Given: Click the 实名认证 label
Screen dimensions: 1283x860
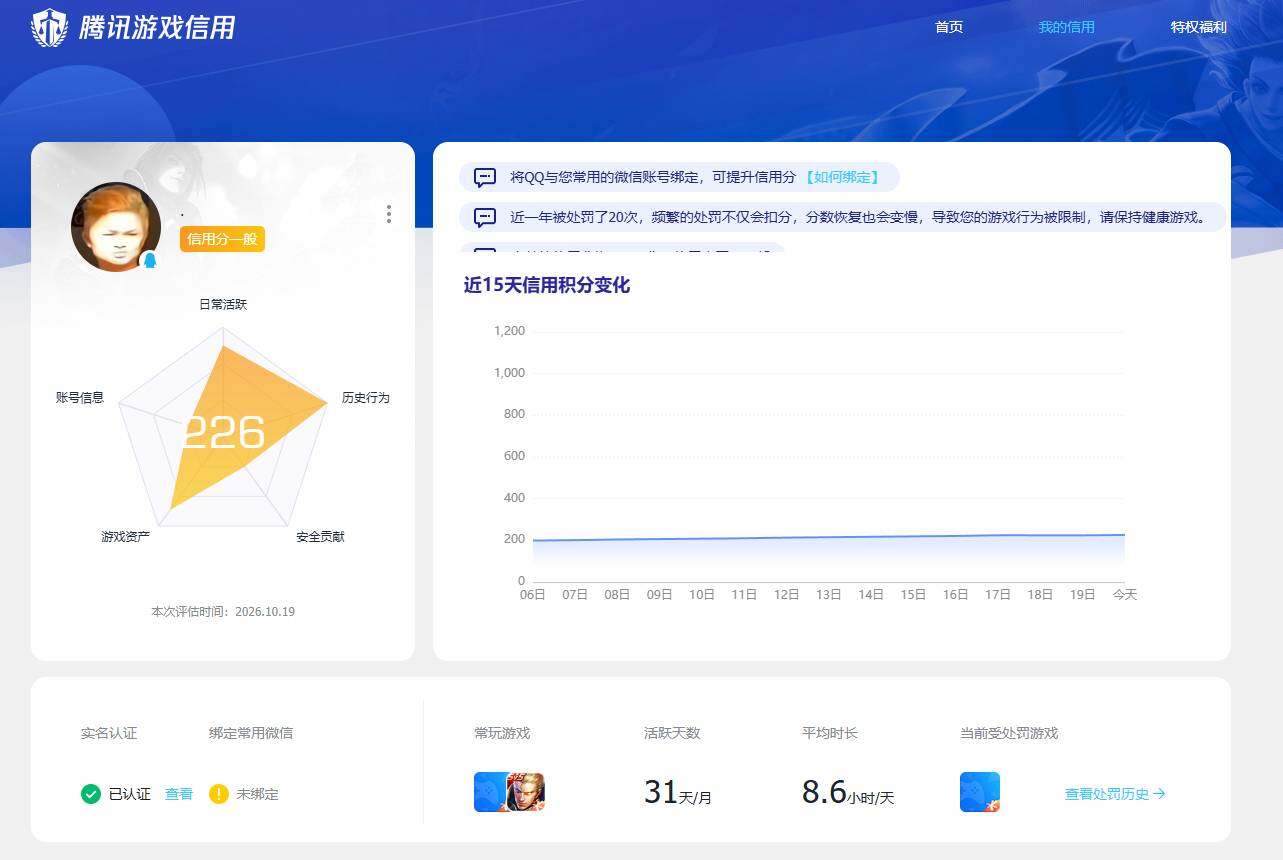Looking at the screenshot, I should pyautogui.click(x=109, y=733).
